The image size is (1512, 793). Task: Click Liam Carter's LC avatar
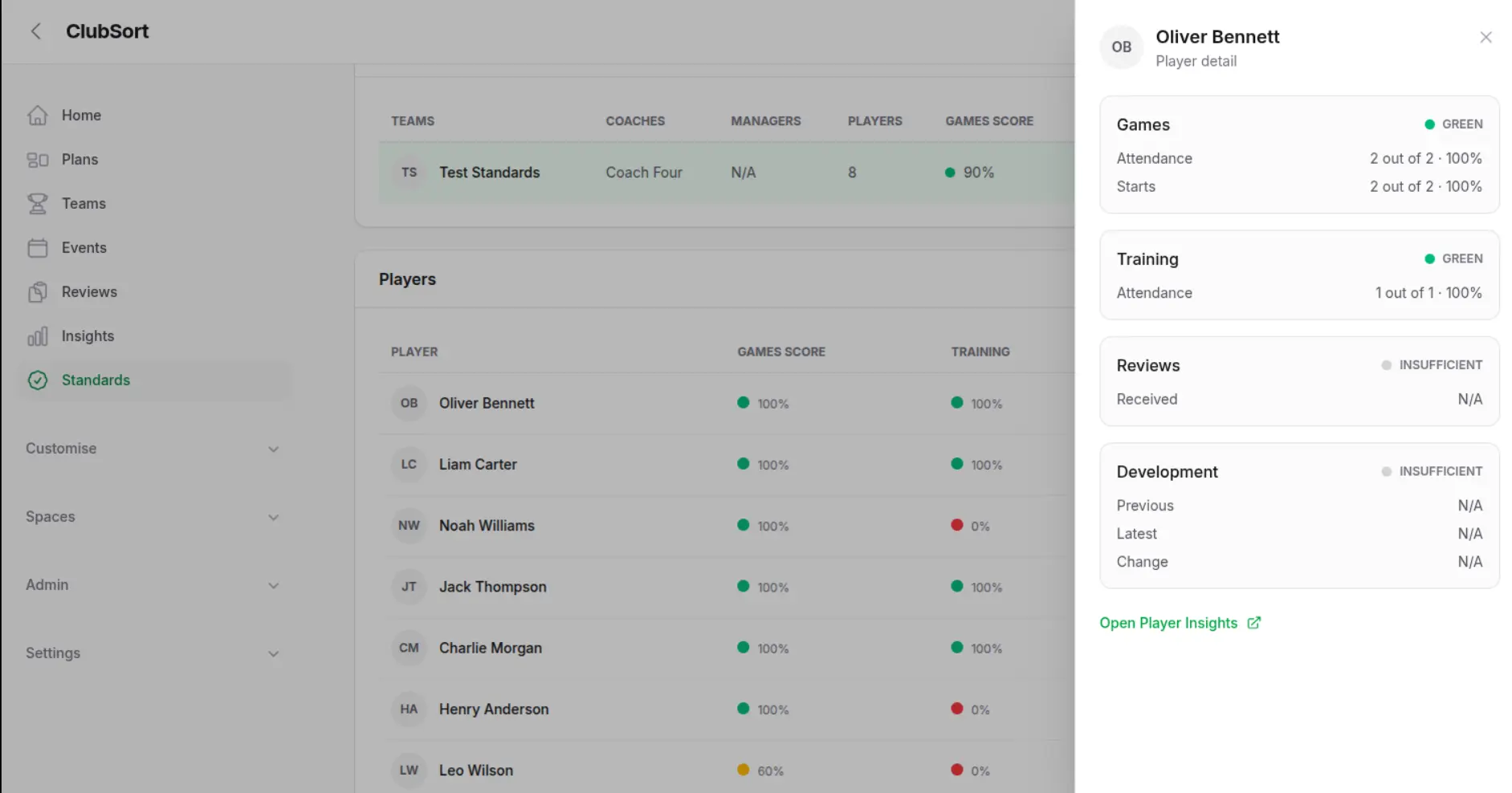coord(410,465)
